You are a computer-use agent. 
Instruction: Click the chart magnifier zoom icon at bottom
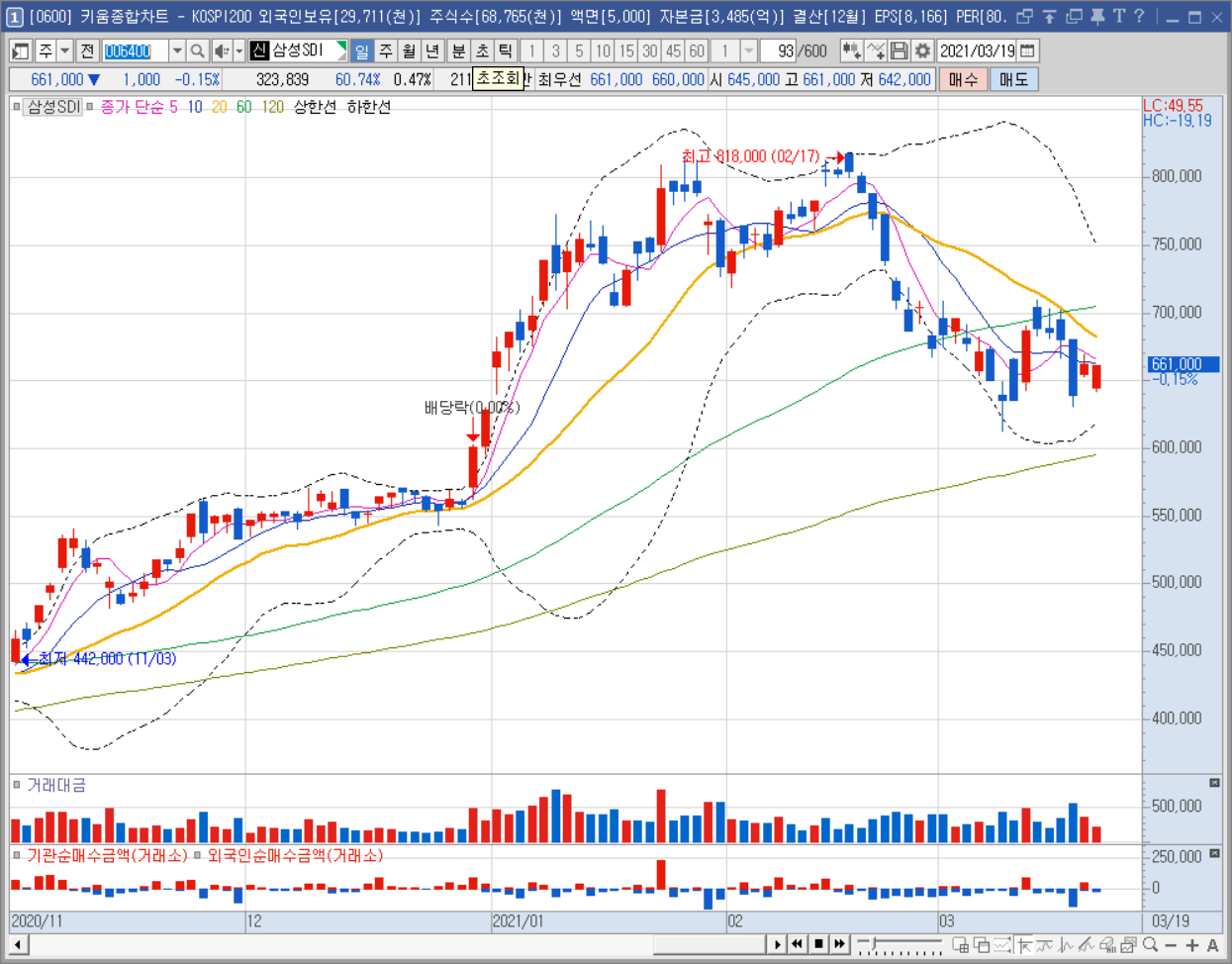(1150, 944)
